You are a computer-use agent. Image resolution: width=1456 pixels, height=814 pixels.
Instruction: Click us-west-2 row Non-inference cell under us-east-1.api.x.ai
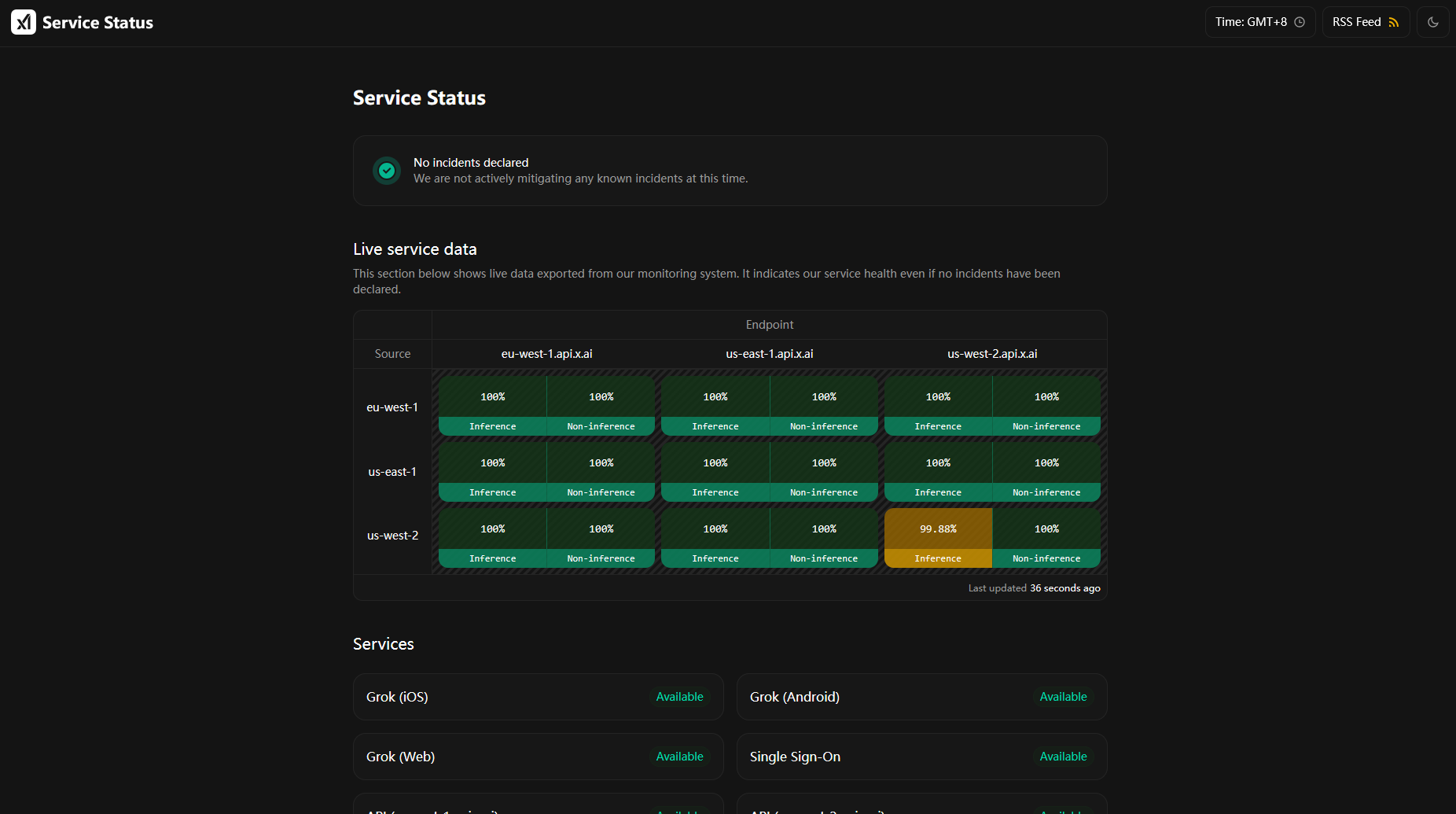[x=824, y=538]
